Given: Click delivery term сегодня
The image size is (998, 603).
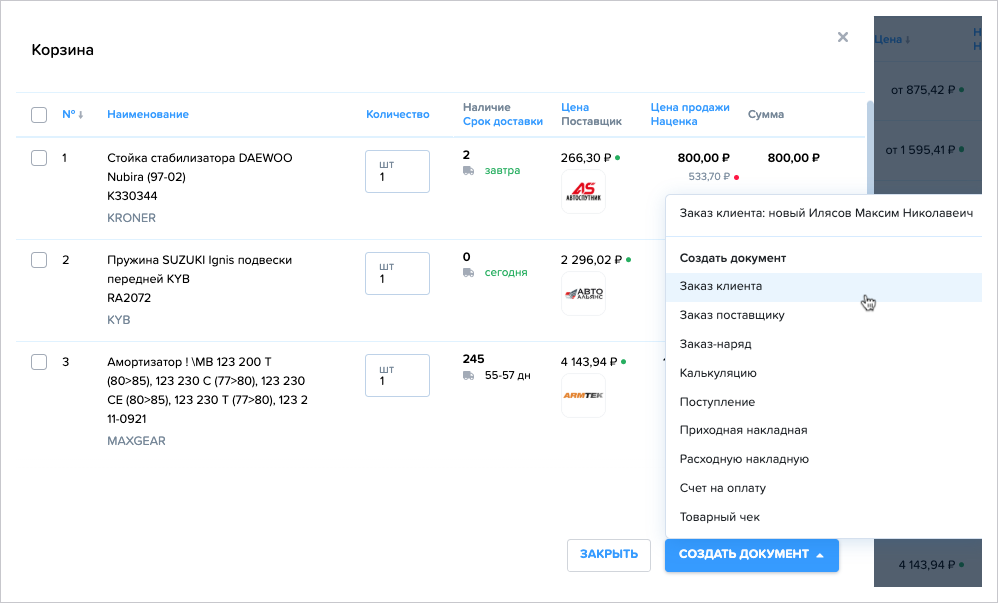Looking at the screenshot, I should [506, 273].
